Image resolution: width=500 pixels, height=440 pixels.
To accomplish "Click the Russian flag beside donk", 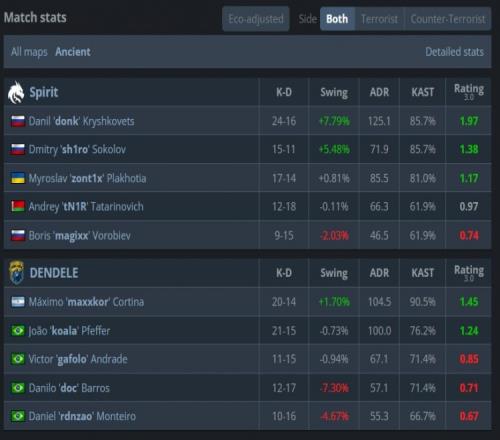I will pyautogui.click(x=18, y=121).
